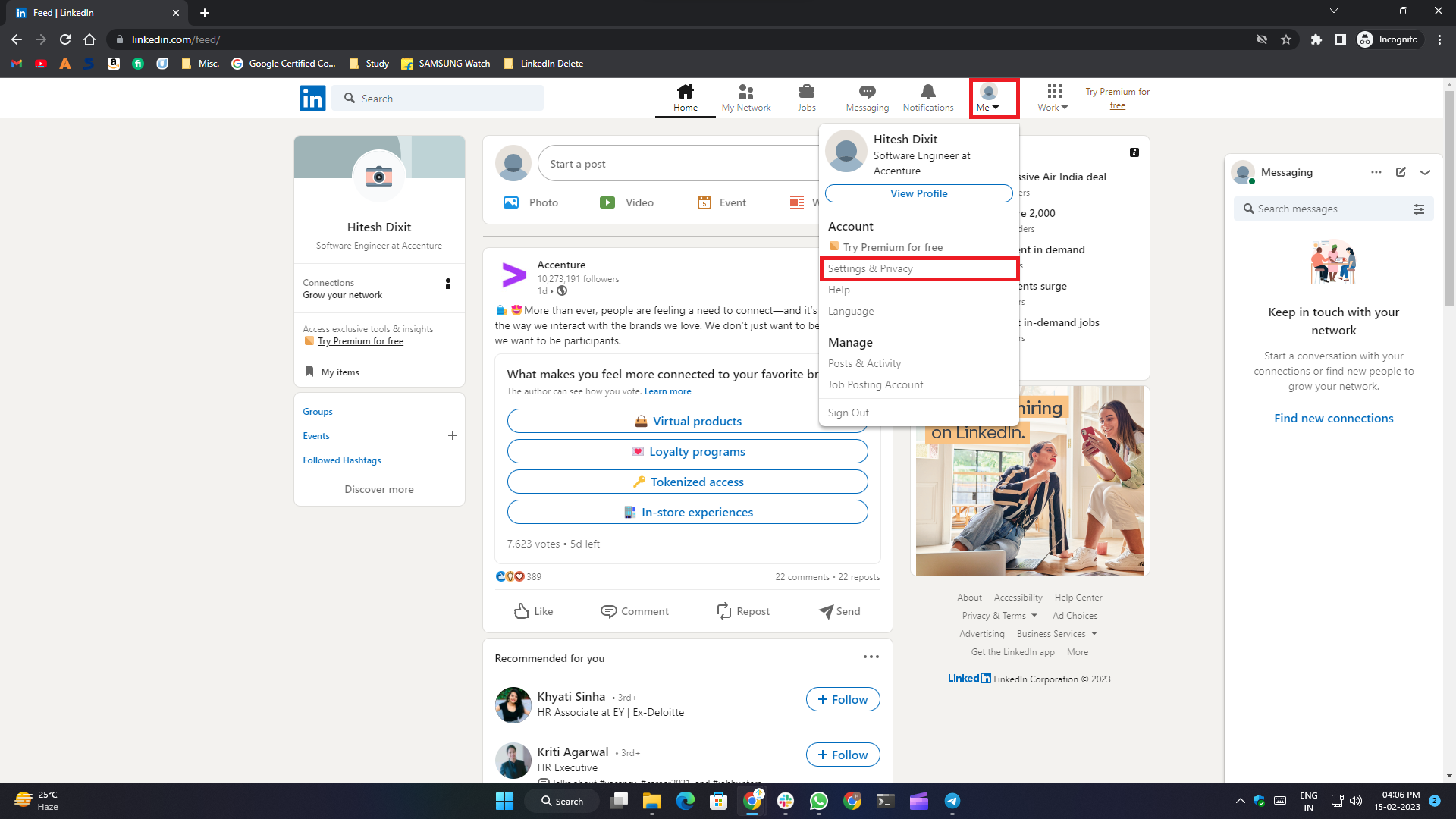This screenshot has height=819, width=1456.
Task: Click View Profile button
Action: point(918,193)
